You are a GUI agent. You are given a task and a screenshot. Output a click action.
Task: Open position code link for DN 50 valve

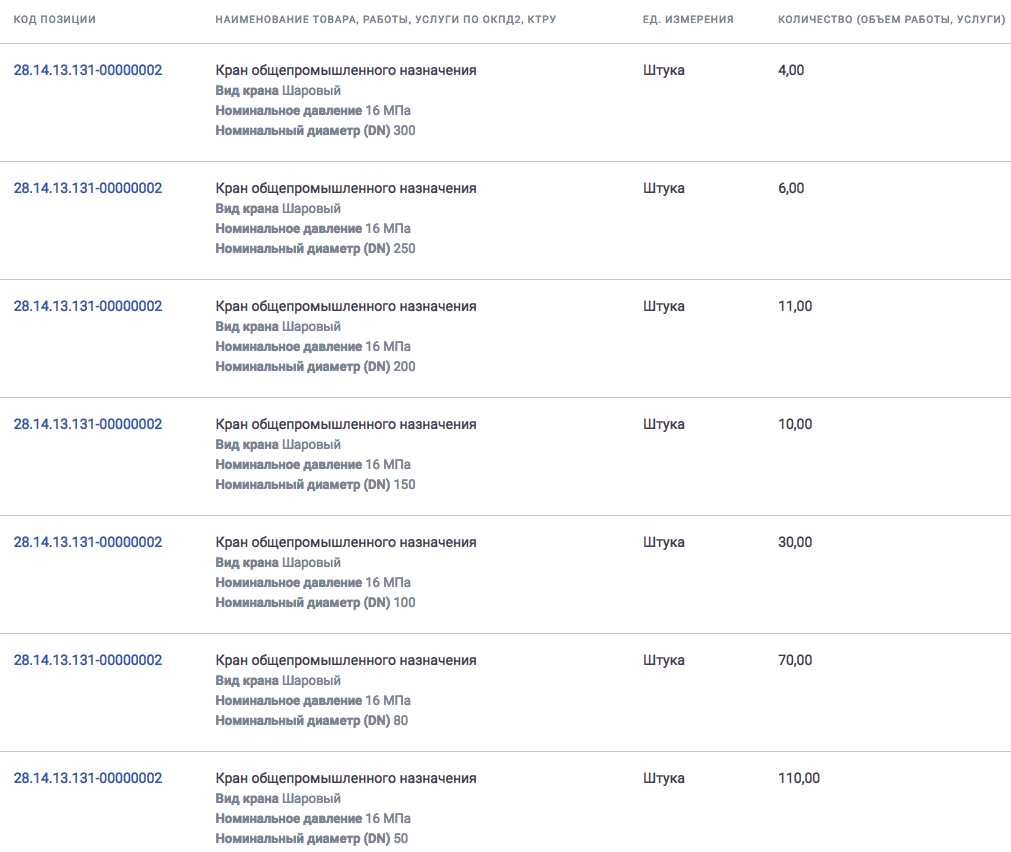click(88, 778)
